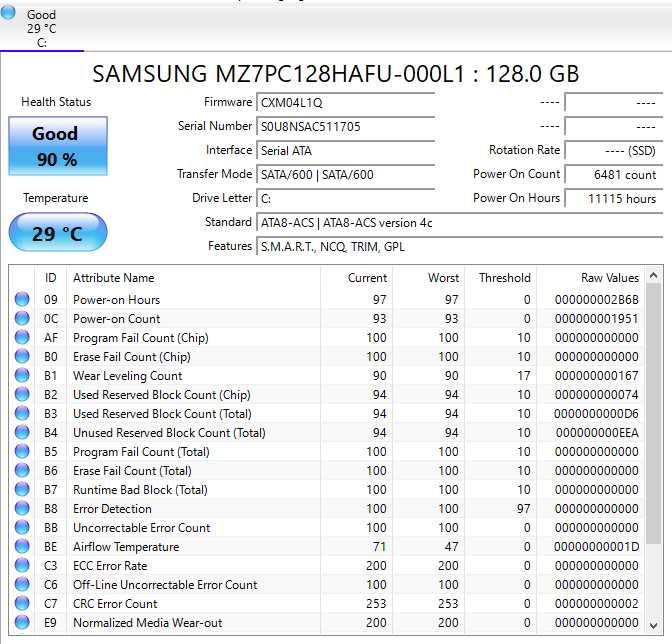Click raw value 000000001951 for Power-on Count
Viewport: 672px width, 644px height.
[597, 319]
